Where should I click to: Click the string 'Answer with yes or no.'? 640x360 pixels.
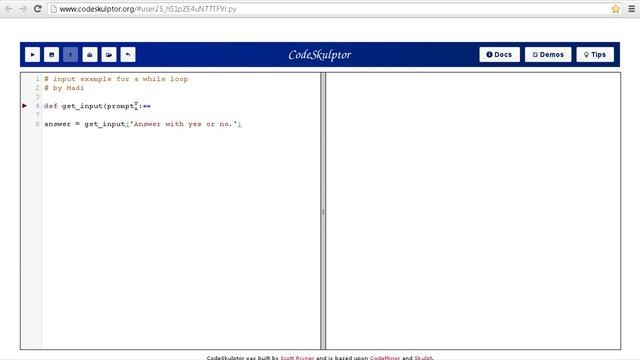point(183,124)
